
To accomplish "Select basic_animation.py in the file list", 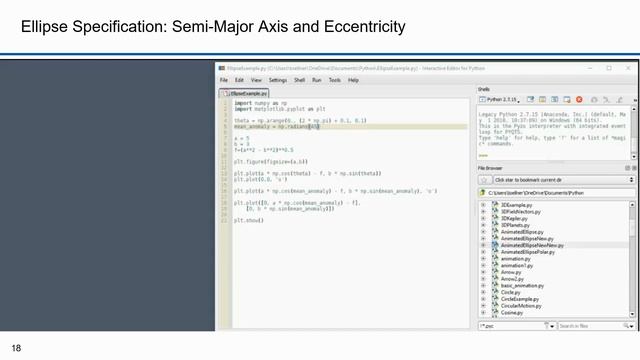I will 522,286.
